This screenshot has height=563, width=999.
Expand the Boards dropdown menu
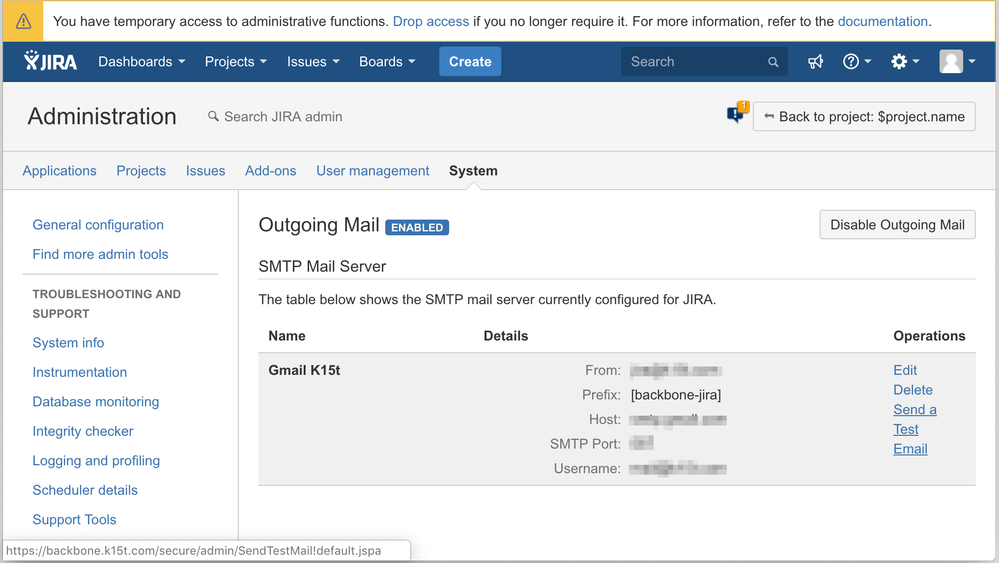point(387,62)
